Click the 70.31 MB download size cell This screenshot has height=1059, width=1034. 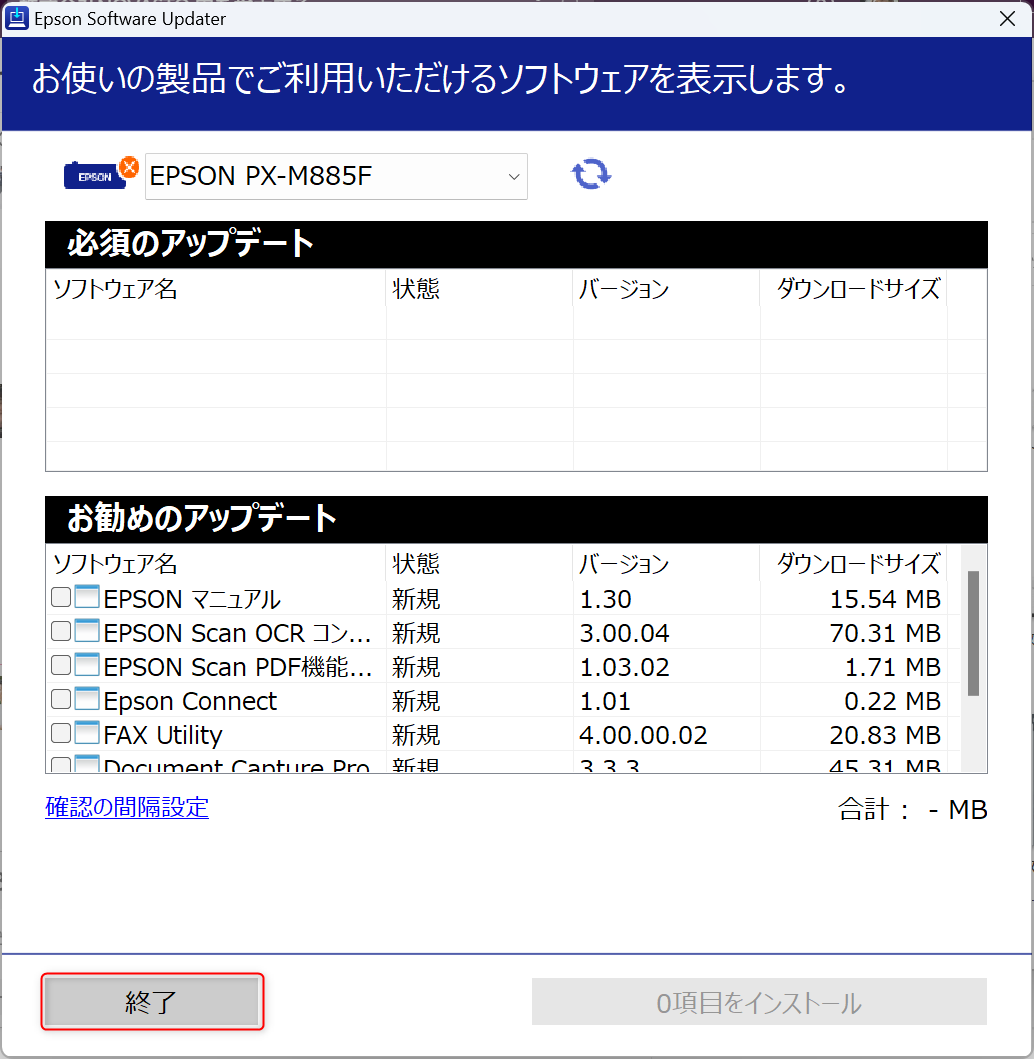[x=885, y=633]
